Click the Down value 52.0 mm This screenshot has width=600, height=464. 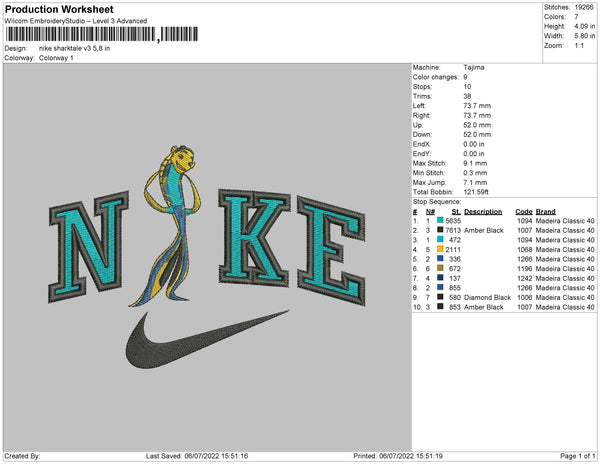(x=477, y=135)
